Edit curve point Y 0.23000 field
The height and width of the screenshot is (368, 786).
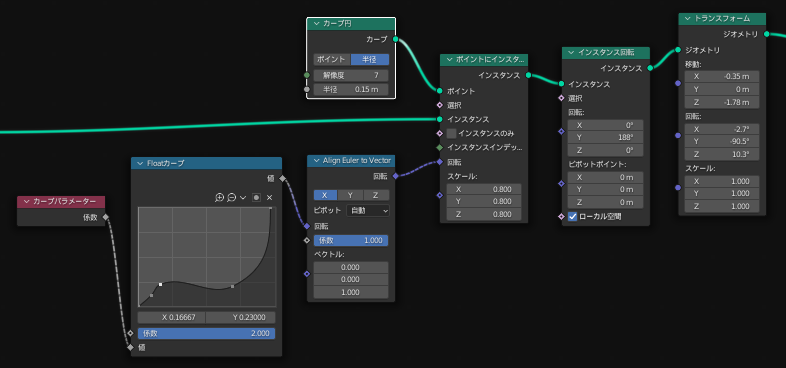(x=241, y=317)
